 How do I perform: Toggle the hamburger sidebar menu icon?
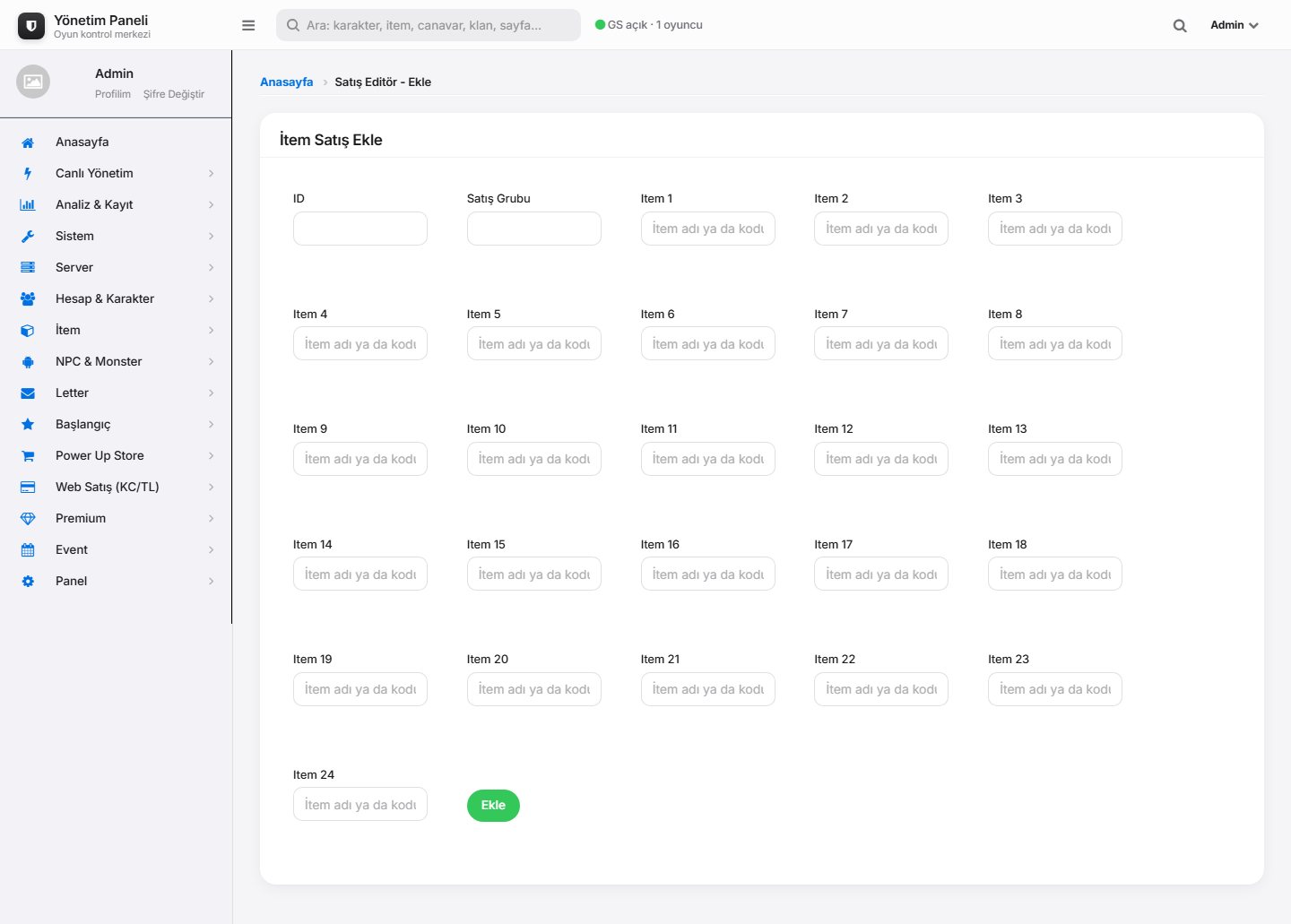248,25
